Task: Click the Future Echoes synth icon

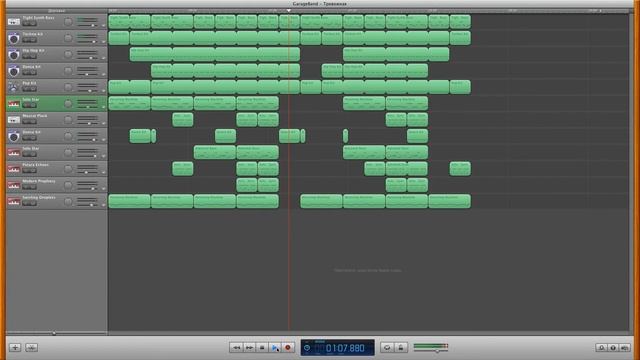Action: (x=14, y=169)
